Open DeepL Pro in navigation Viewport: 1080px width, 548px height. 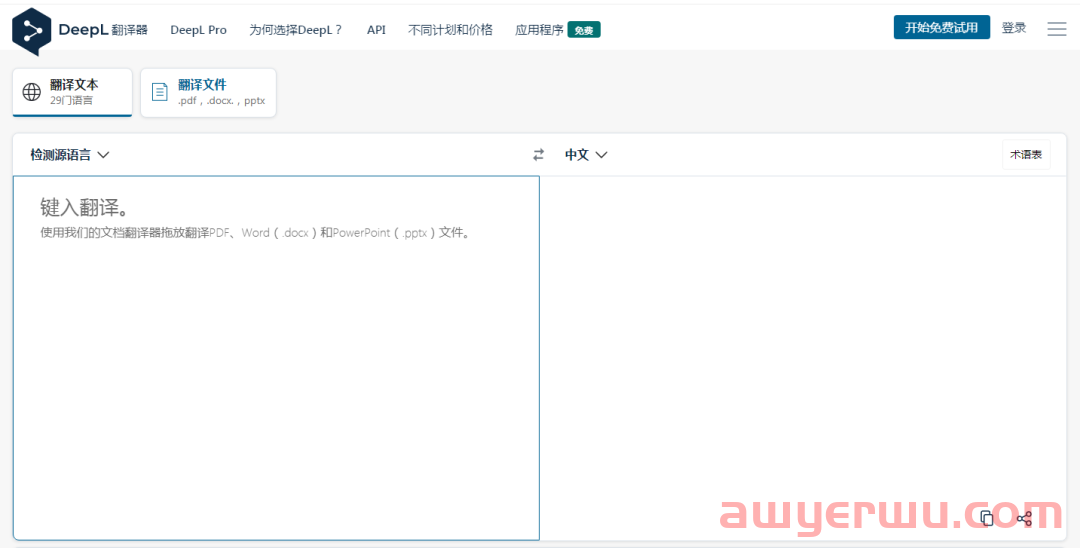pyautogui.click(x=198, y=30)
